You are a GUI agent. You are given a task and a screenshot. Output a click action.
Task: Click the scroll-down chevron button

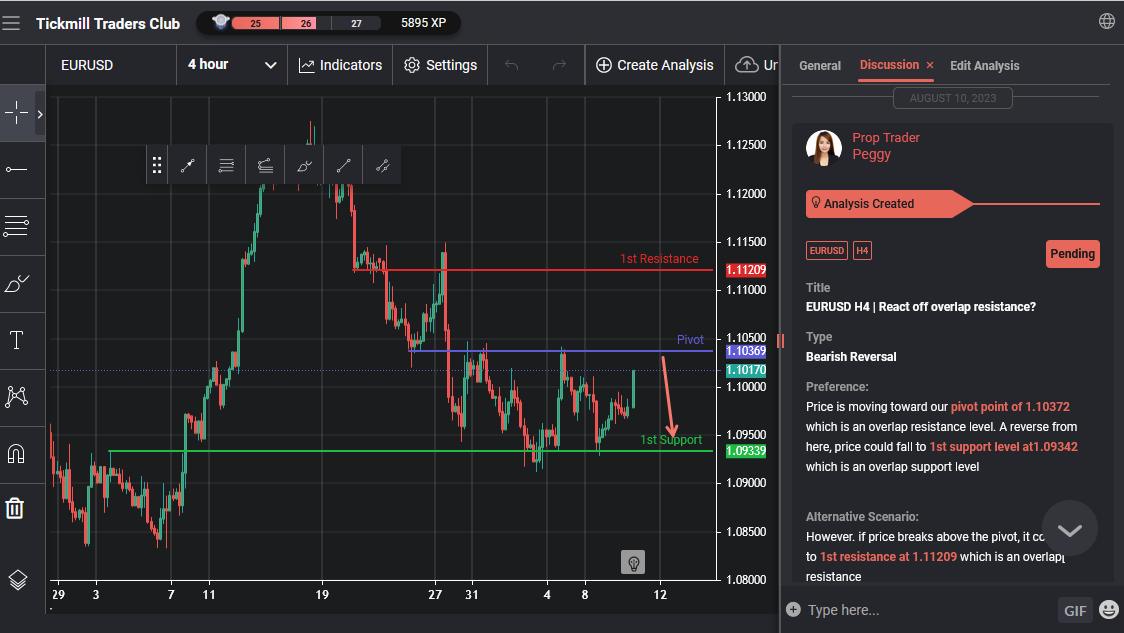[x=1070, y=529]
